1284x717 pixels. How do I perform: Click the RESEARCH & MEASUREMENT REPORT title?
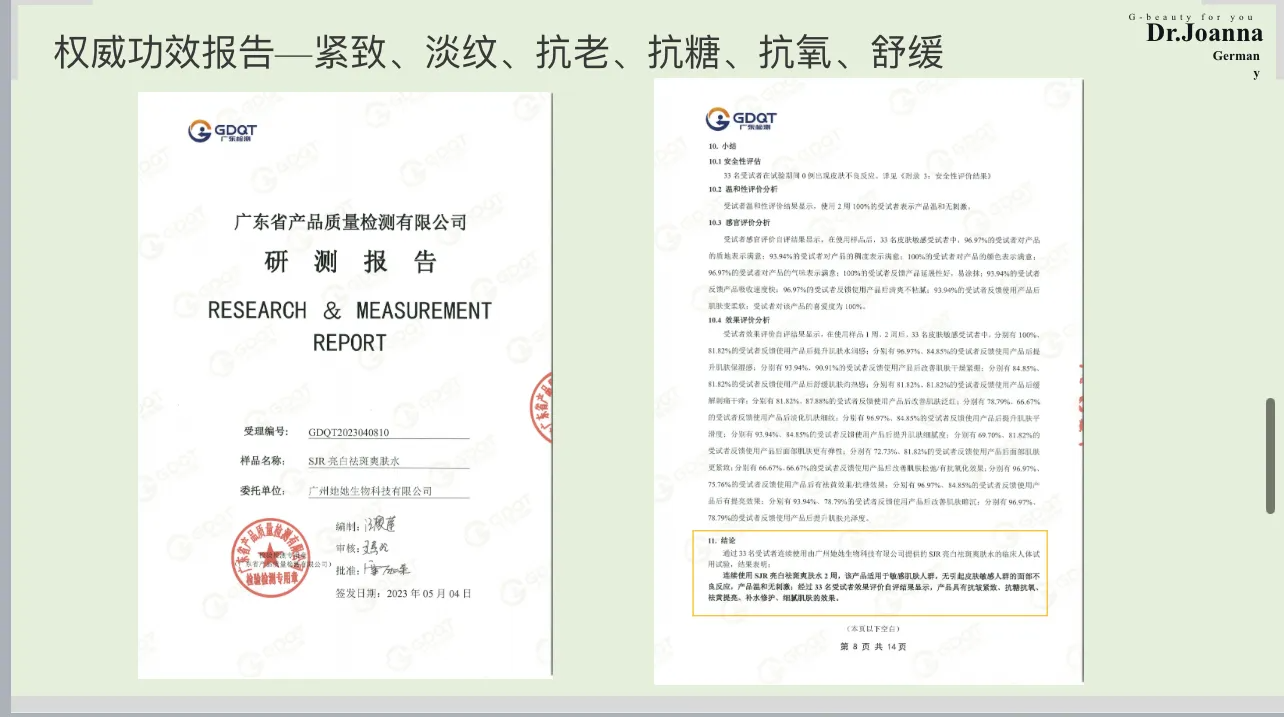point(349,326)
